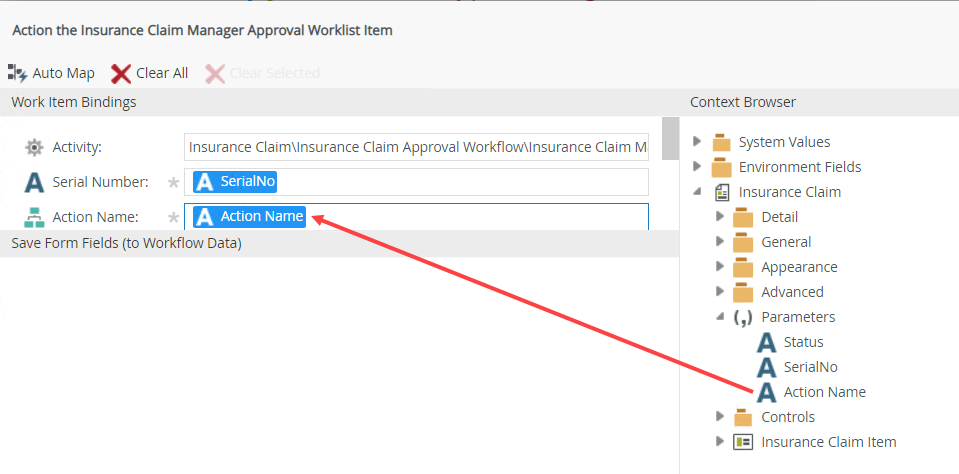Expand the Detail folder node
Image resolution: width=959 pixels, height=474 pixels.
[x=720, y=217]
